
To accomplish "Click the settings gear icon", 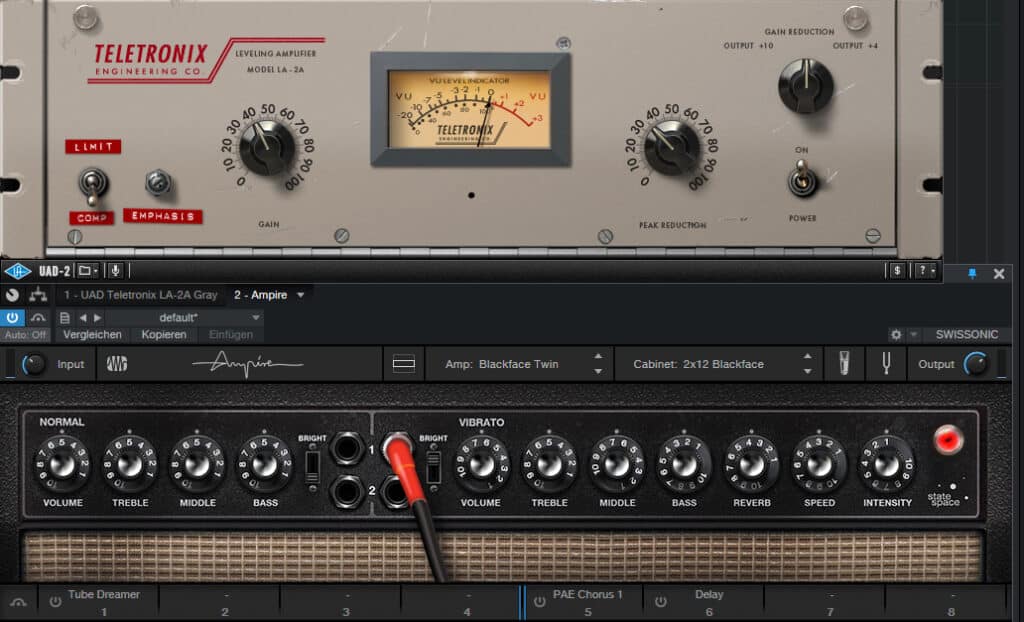I will pos(896,335).
